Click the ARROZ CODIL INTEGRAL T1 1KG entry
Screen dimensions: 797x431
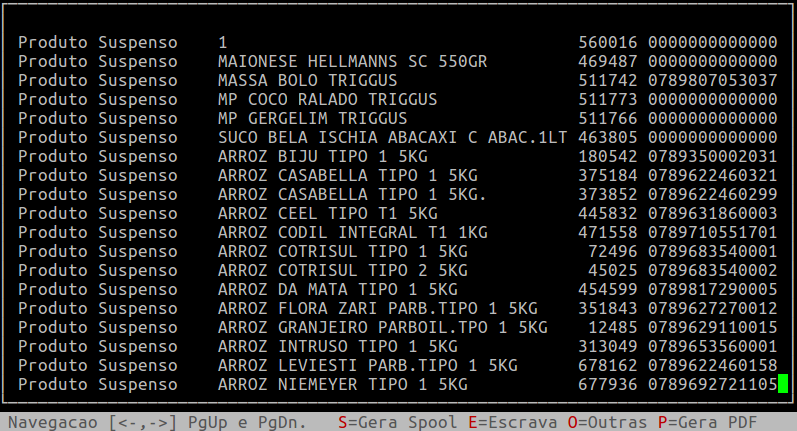pos(352,232)
